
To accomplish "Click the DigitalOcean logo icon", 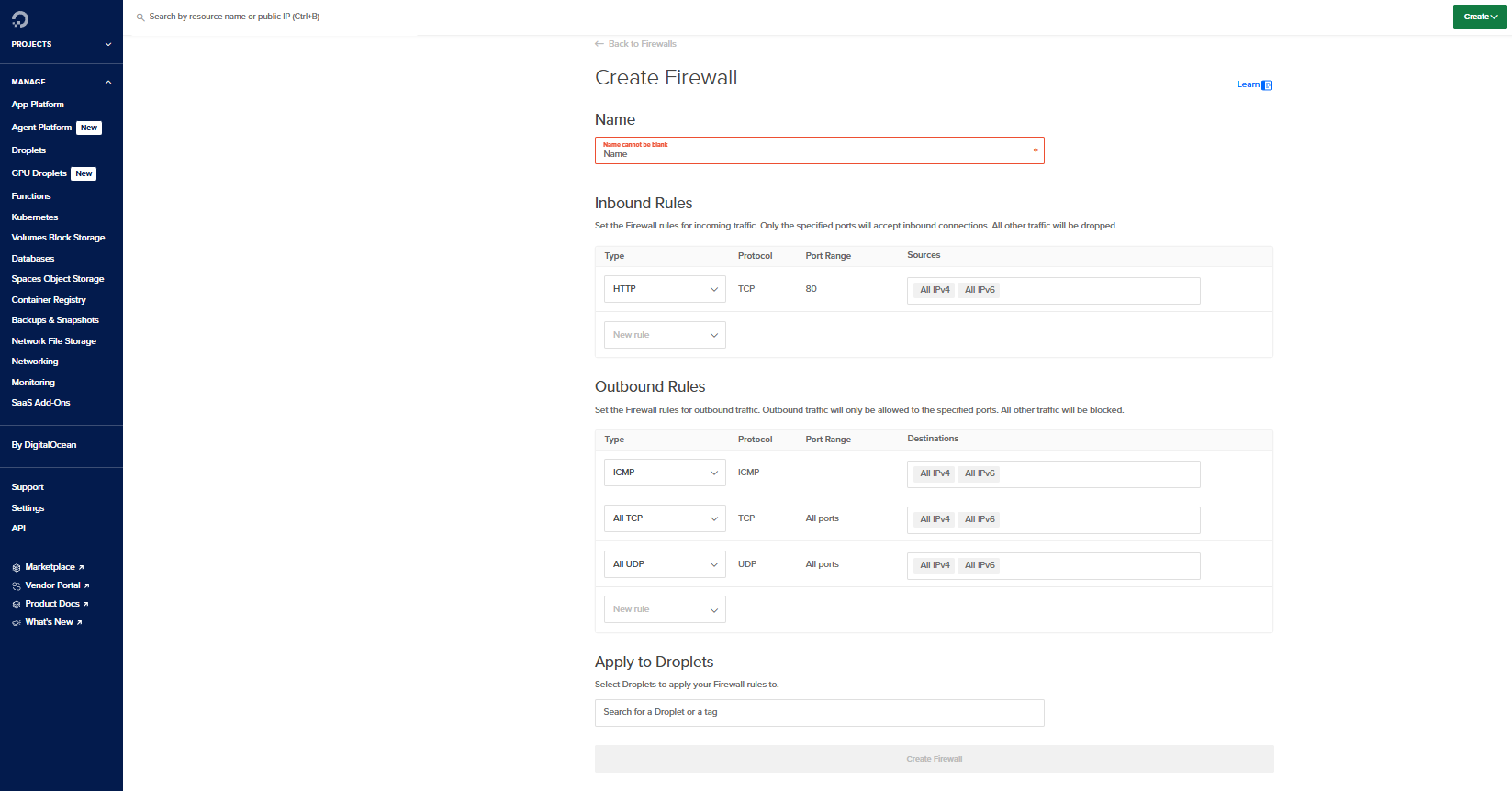I will point(20,19).
